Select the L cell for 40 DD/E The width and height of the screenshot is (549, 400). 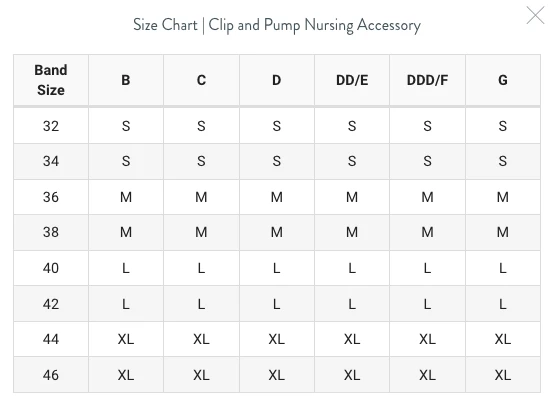(x=352, y=268)
